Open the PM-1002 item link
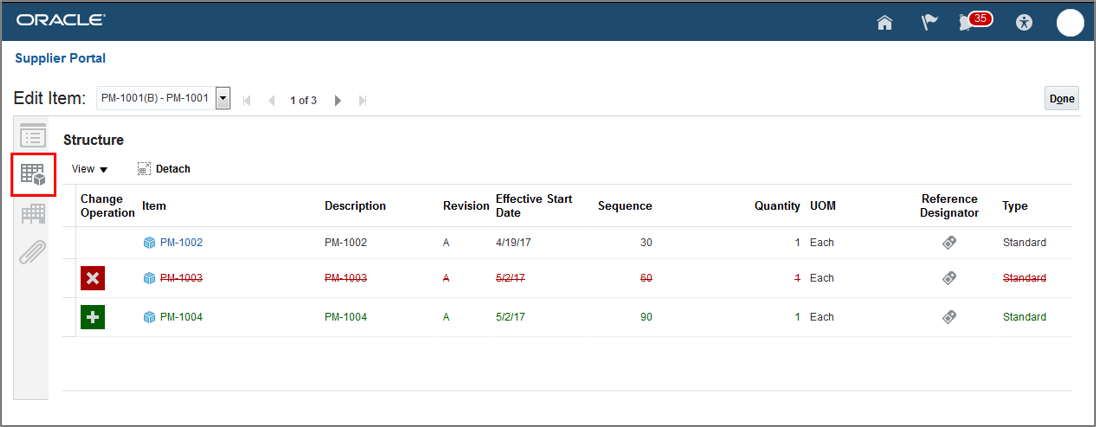 tap(181, 242)
